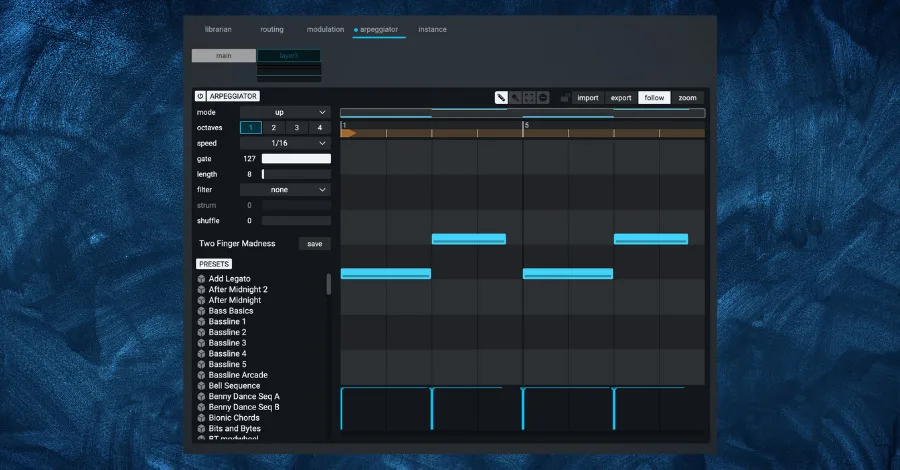Switch to the modulation tab
This screenshot has height=470, width=900.
coord(325,29)
